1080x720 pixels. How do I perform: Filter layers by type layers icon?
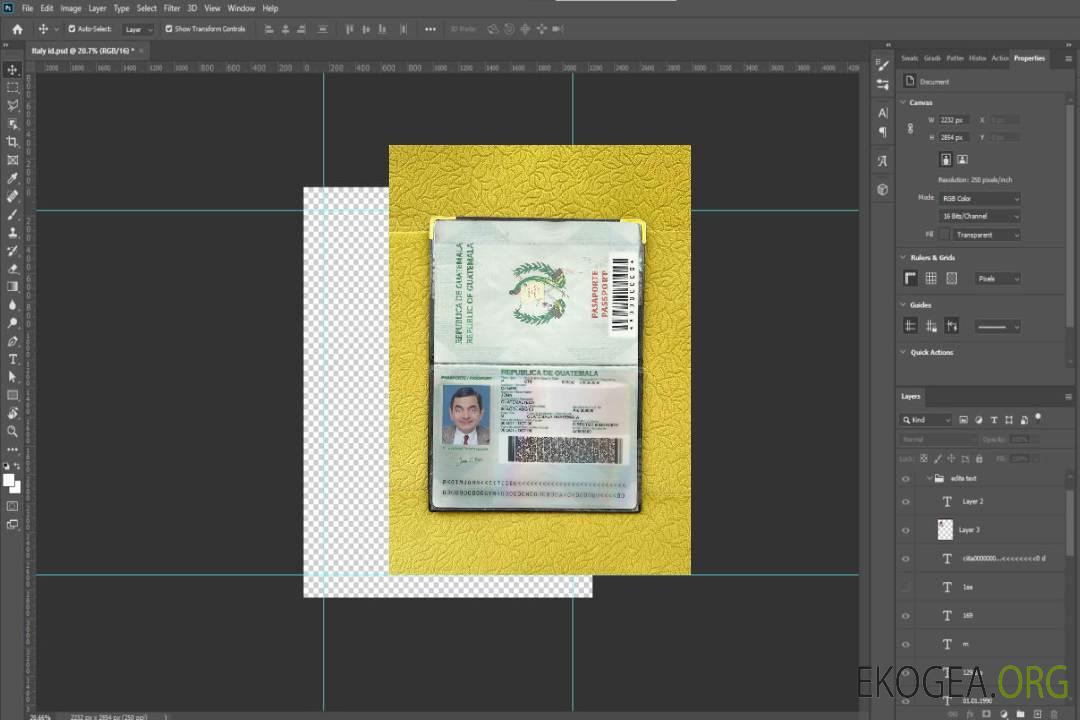tap(994, 420)
